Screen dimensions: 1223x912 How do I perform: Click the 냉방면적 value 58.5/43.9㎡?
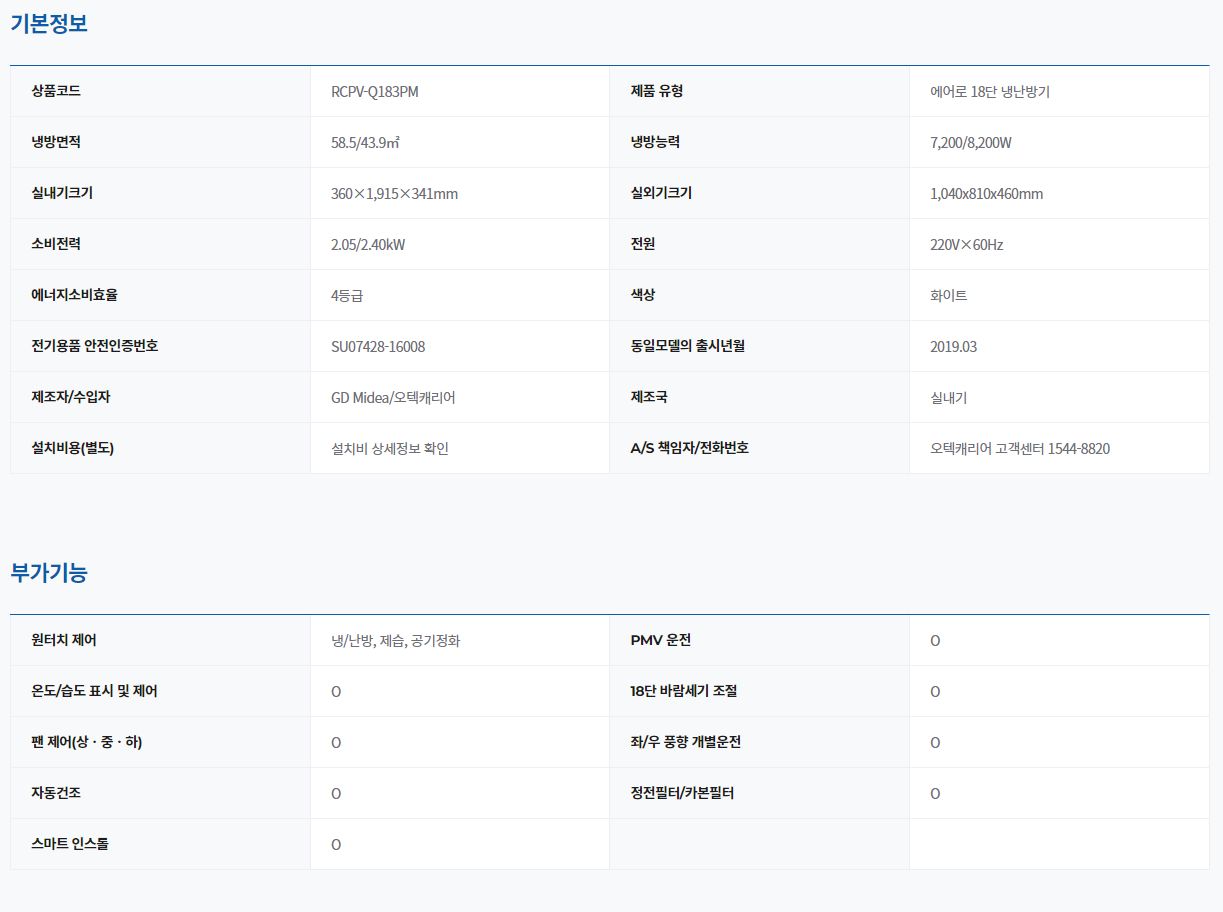(x=365, y=143)
